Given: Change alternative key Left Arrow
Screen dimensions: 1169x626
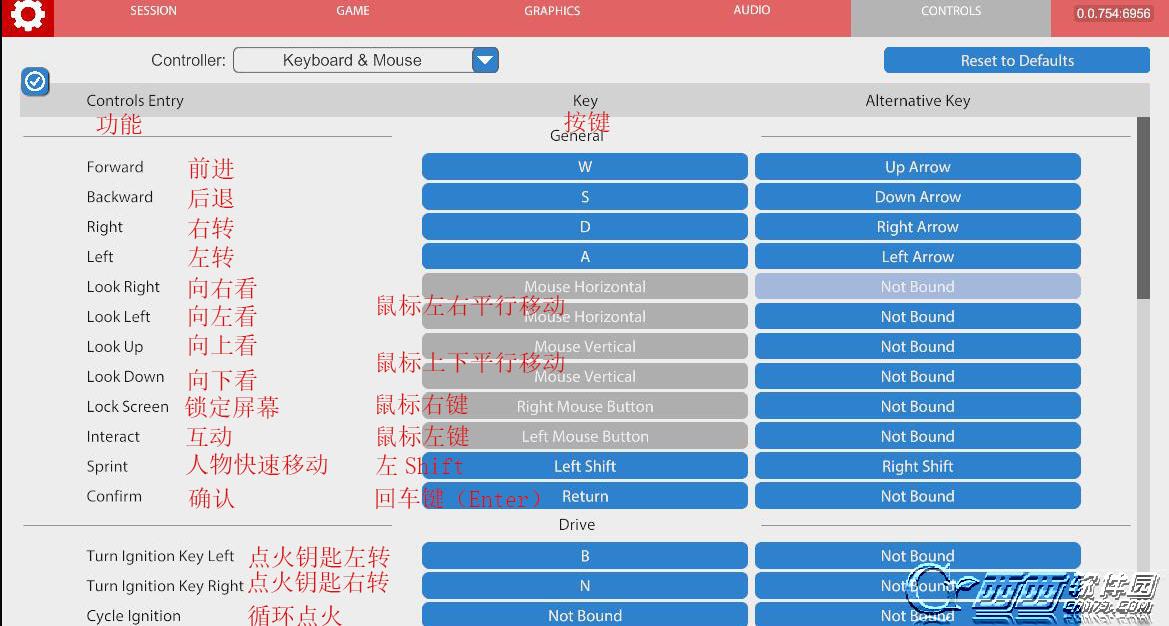Looking at the screenshot, I should (x=918, y=256).
